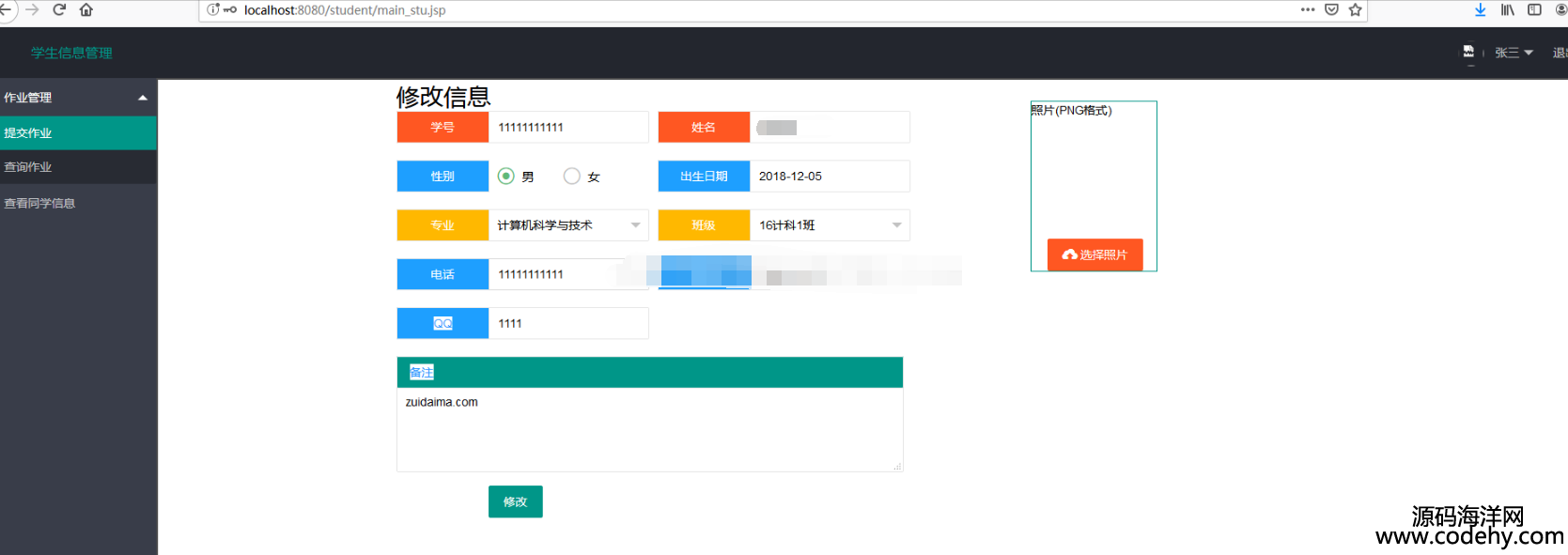Click the 选择照片 upload button
The width and height of the screenshot is (1568, 555).
click(1095, 254)
